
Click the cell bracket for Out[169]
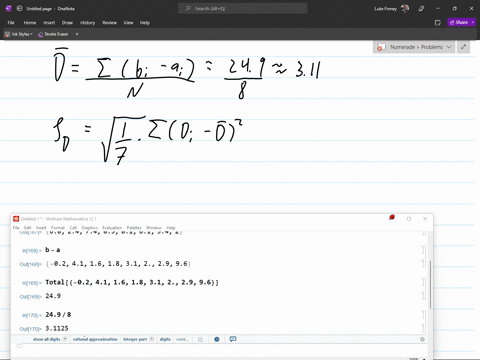tap(423, 295)
